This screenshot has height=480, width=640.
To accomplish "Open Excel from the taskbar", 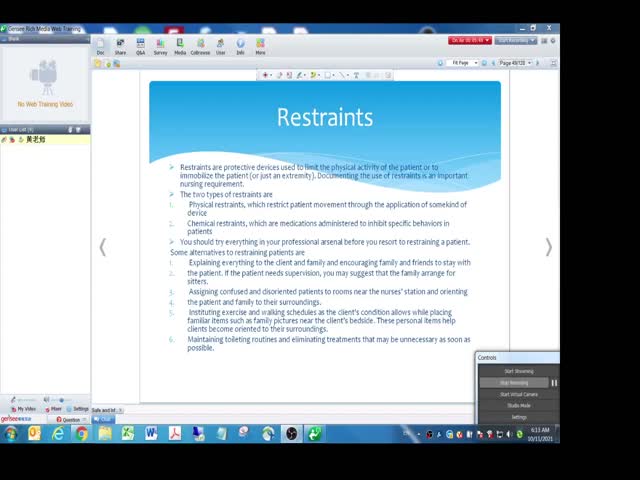I will click(x=128, y=433).
